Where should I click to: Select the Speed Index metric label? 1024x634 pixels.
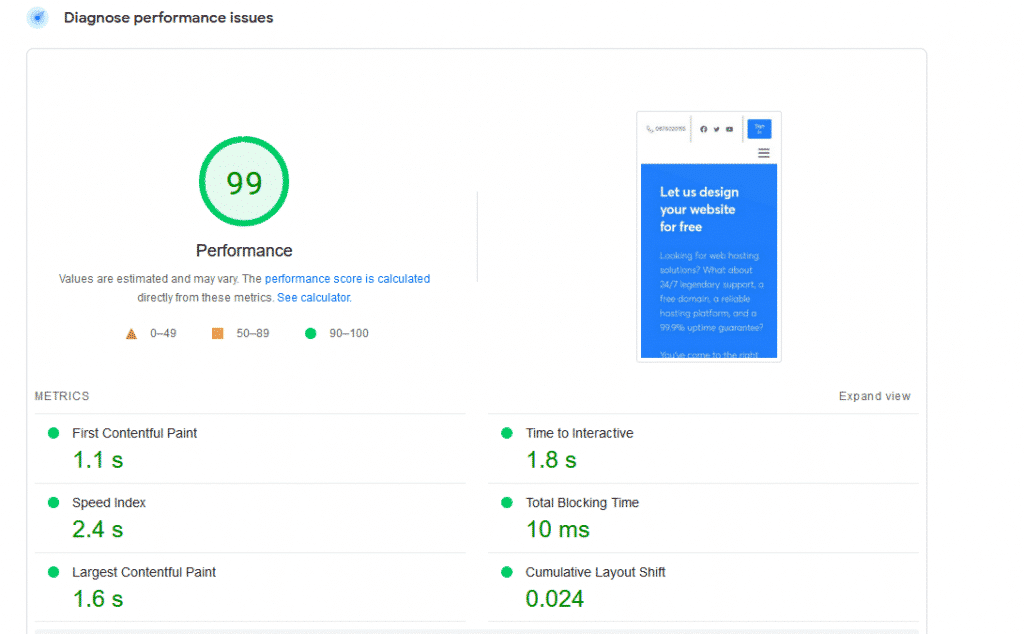point(109,503)
